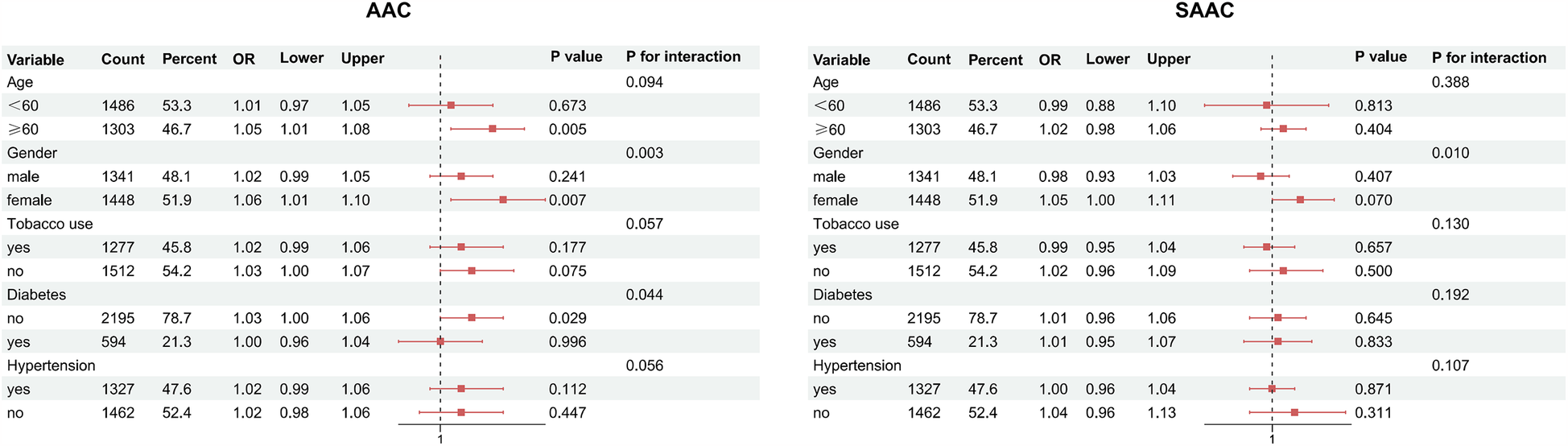Select the ≥60 row marker in AAC plot
This screenshot has width=1568, height=446.
(x=493, y=129)
